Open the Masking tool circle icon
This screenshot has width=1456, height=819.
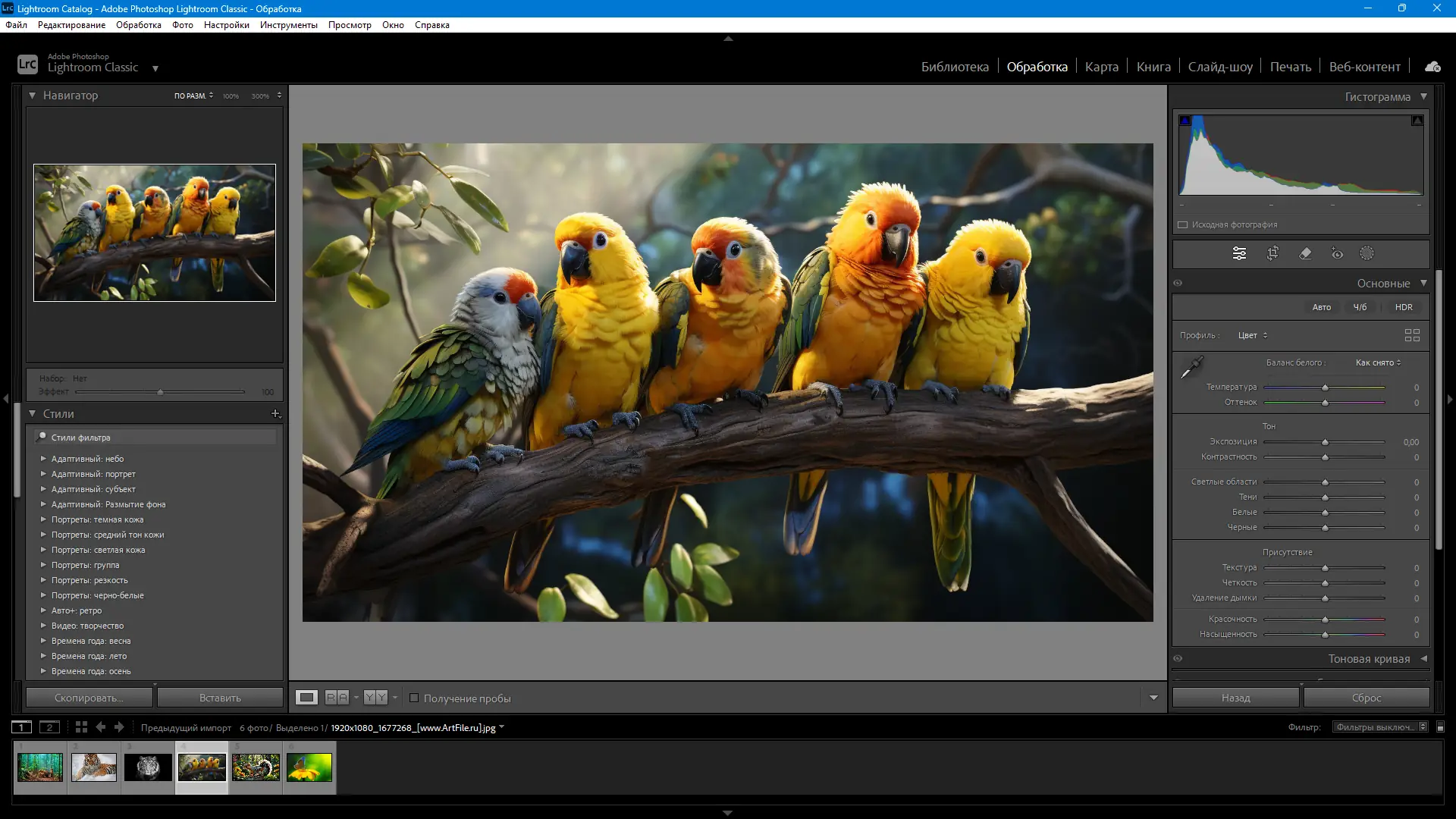click(1367, 253)
